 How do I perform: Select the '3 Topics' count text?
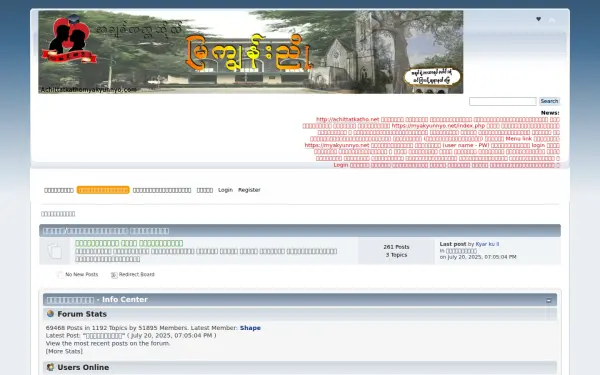pos(396,255)
